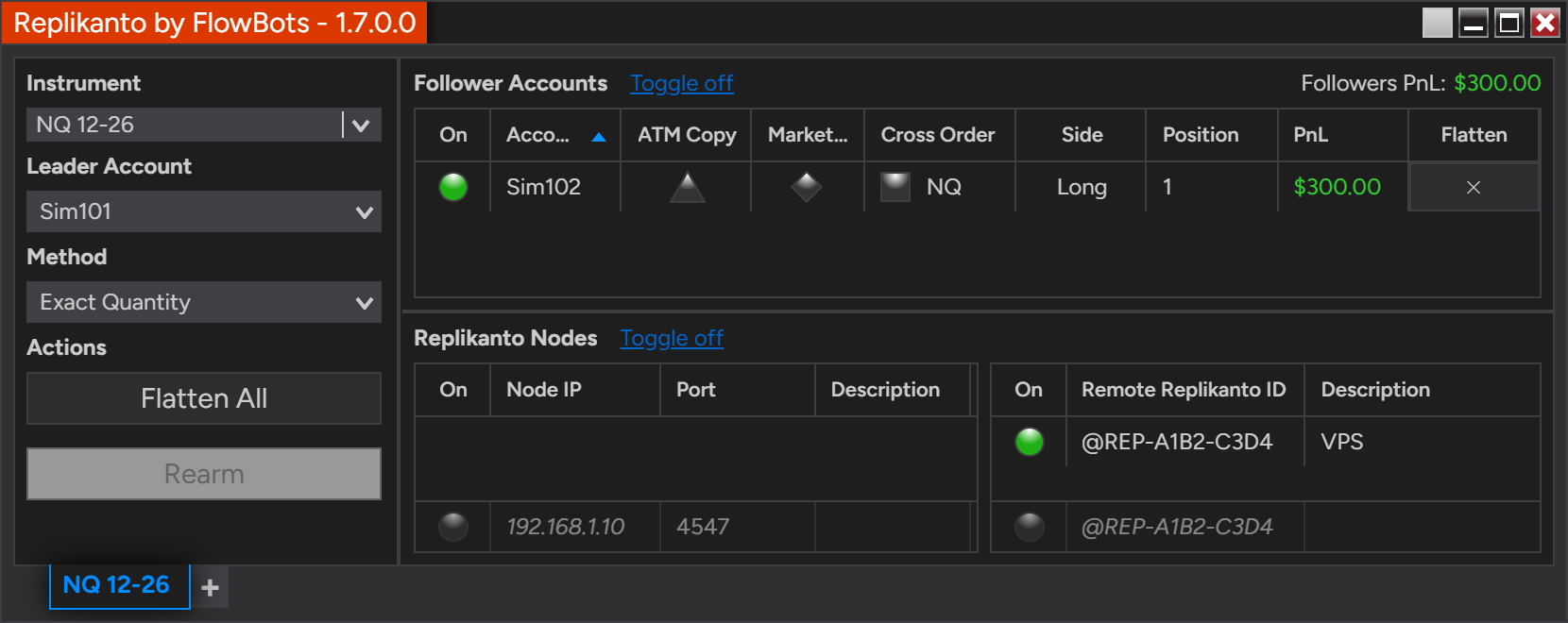This screenshot has height=623, width=1568.
Task: Click the Flatten column header
Action: (1474, 135)
